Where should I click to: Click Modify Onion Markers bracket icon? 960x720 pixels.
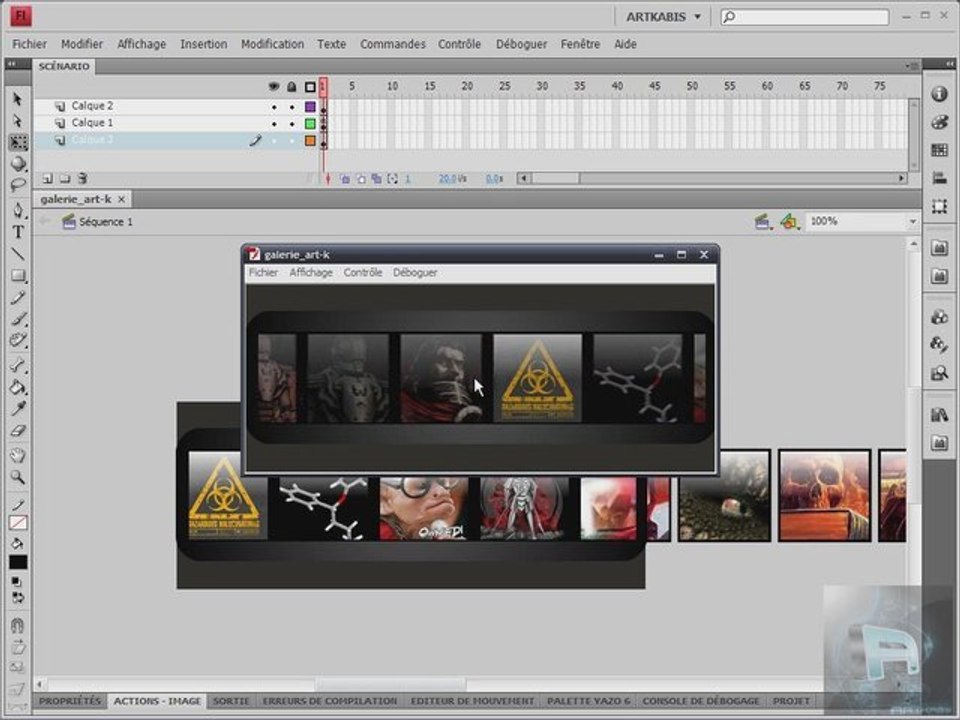(x=392, y=179)
